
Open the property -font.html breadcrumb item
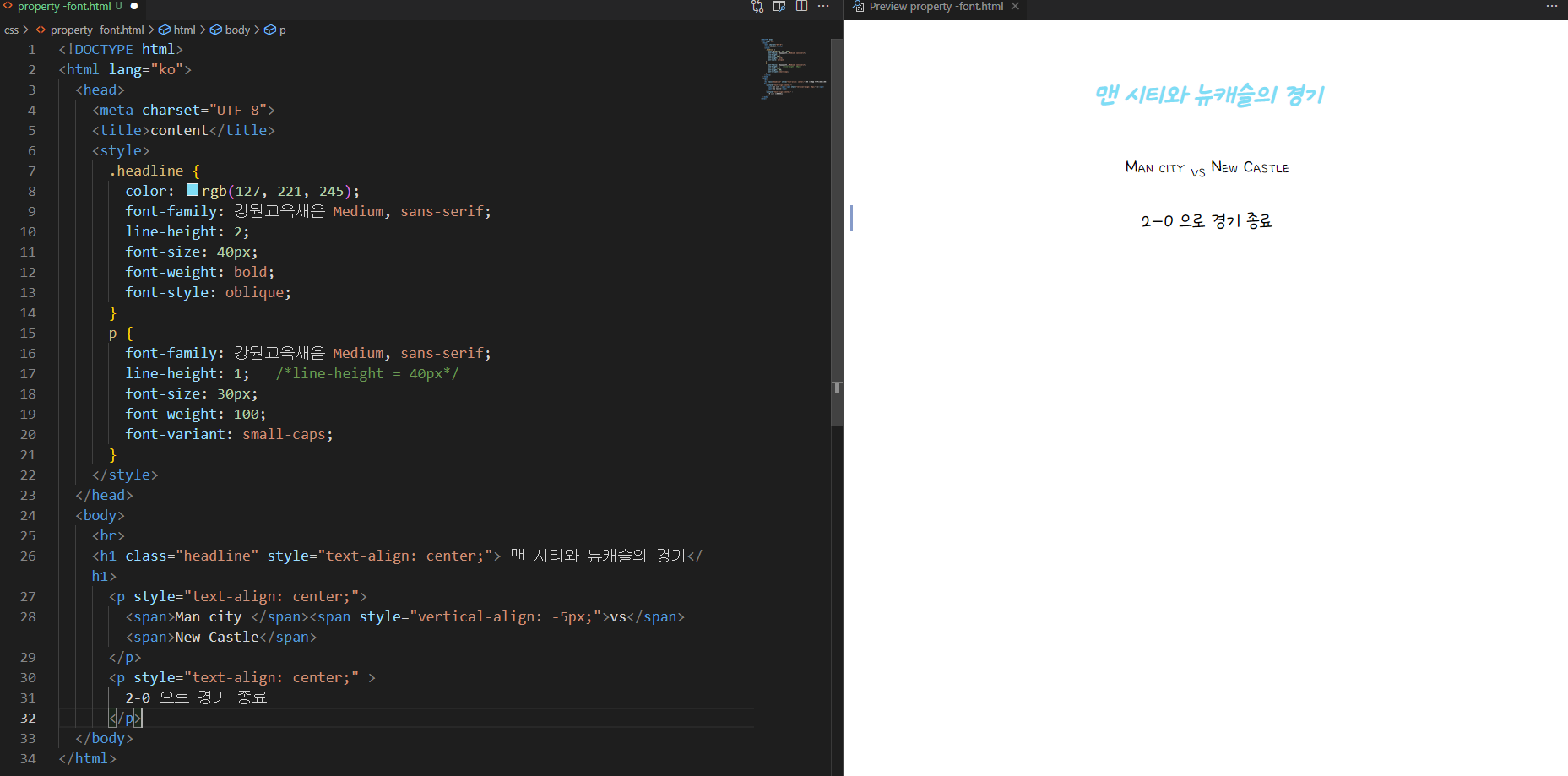[90, 30]
